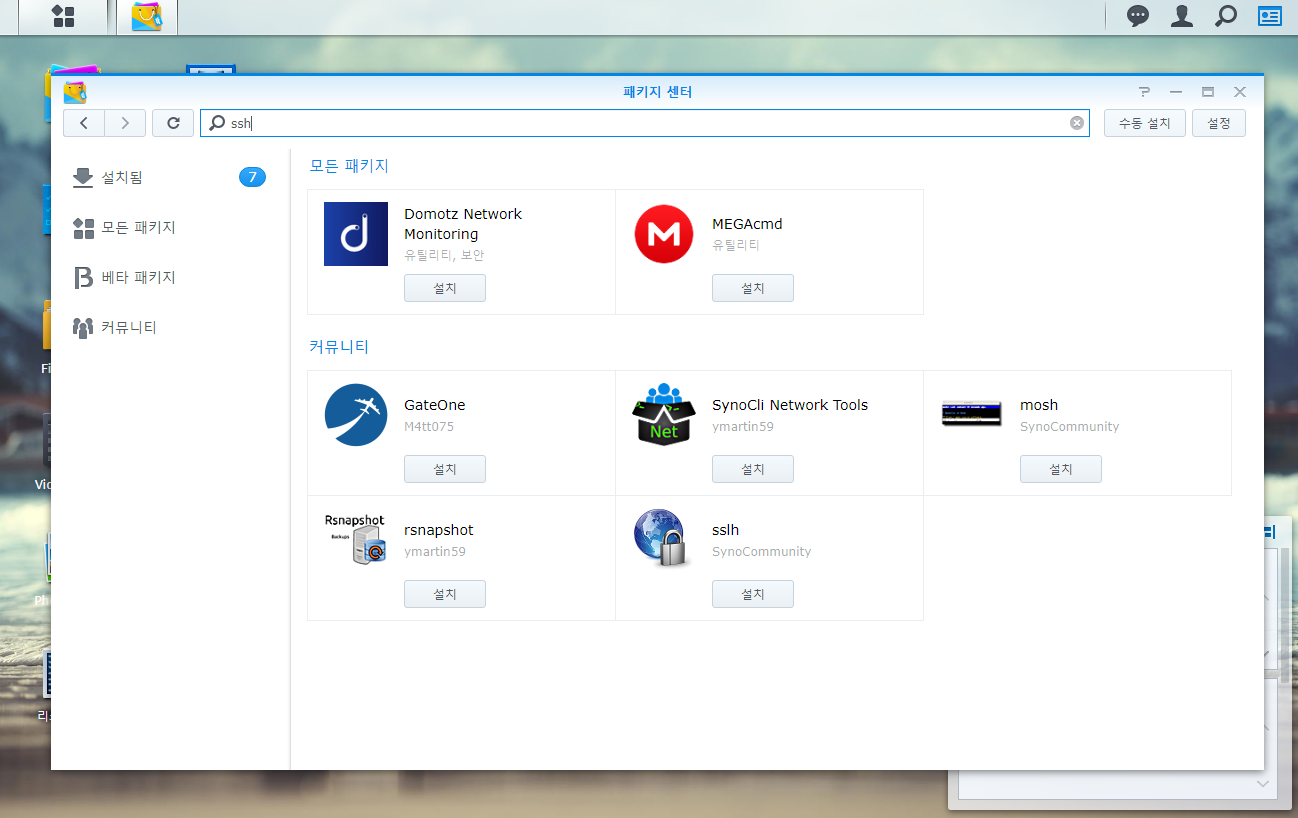Open notifications speech bubble icon
This screenshot has height=818, width=1298.
coord(1138,16)
